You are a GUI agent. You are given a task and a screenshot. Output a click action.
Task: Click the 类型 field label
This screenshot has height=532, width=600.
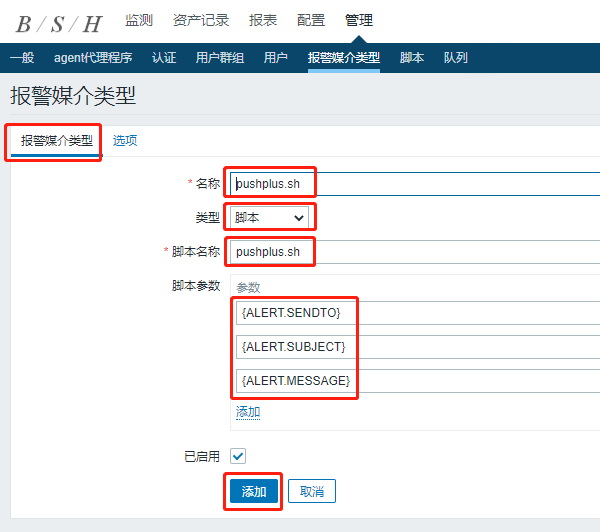click(208, 218)
